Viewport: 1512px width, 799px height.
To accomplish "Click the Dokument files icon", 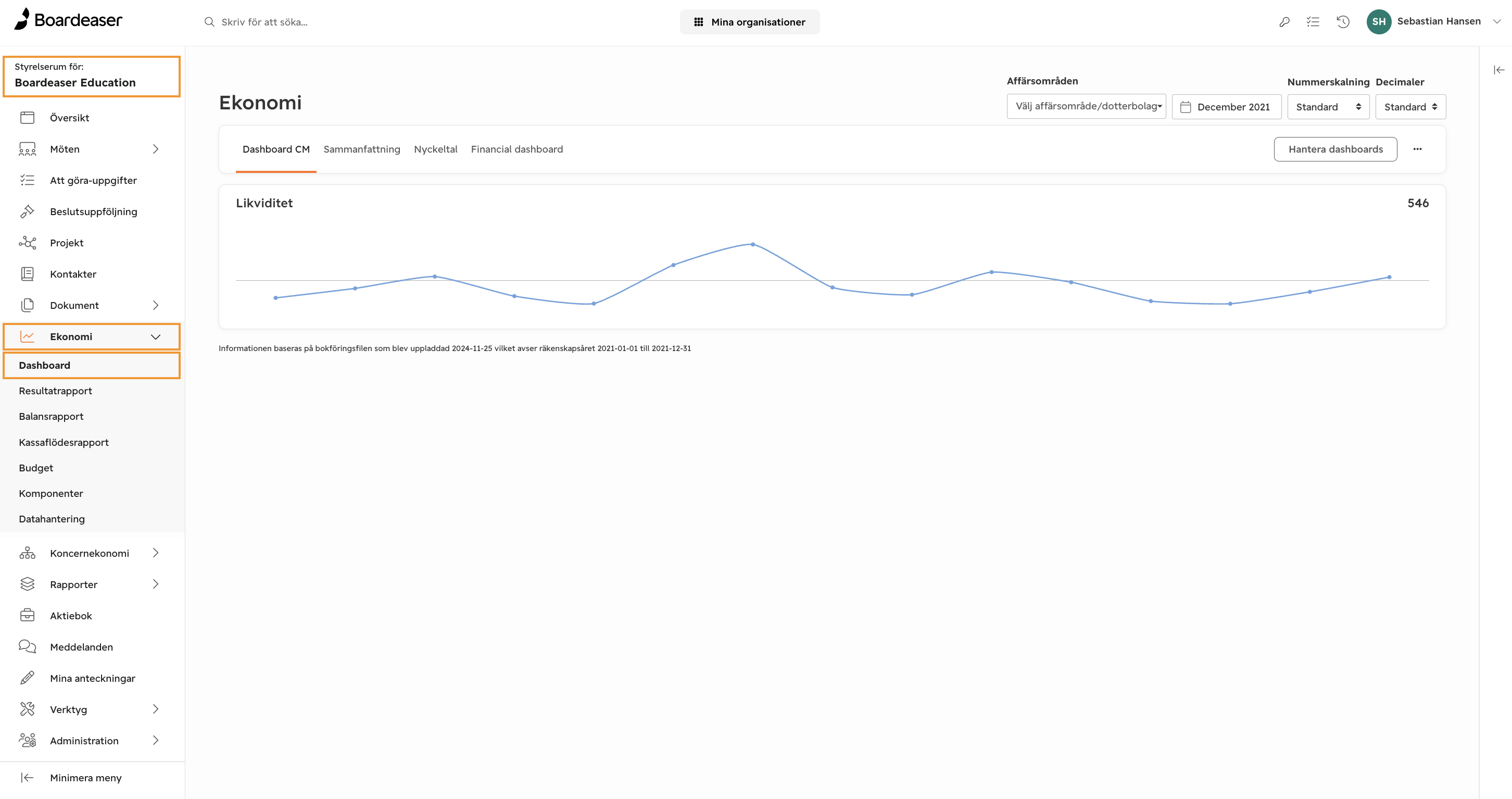I will (28, 305).
